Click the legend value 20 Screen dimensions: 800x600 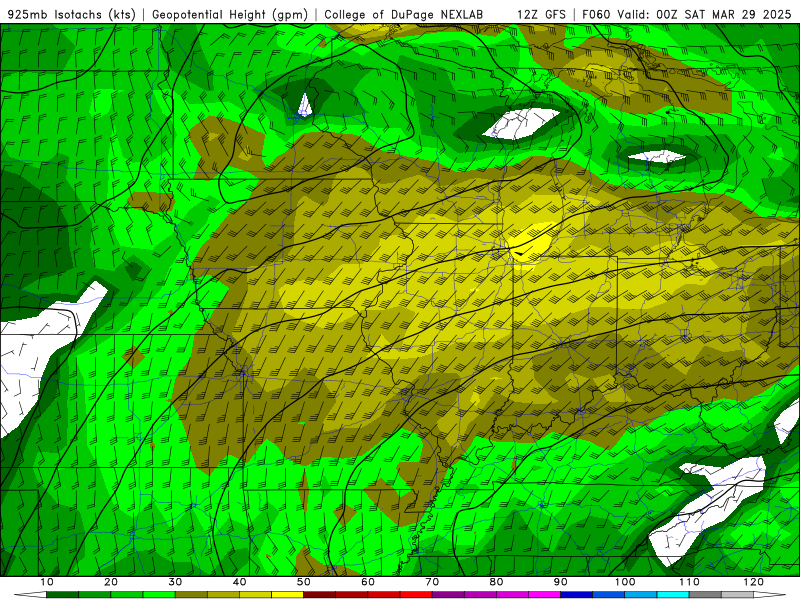[x=111, y=582]
